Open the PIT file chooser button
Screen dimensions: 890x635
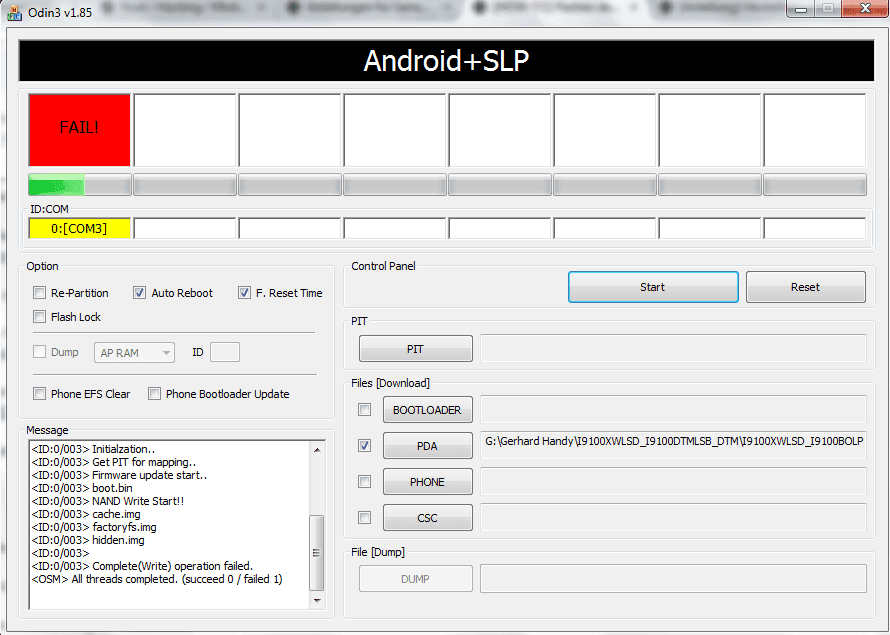pyautogui.click(x=415, y=348)
